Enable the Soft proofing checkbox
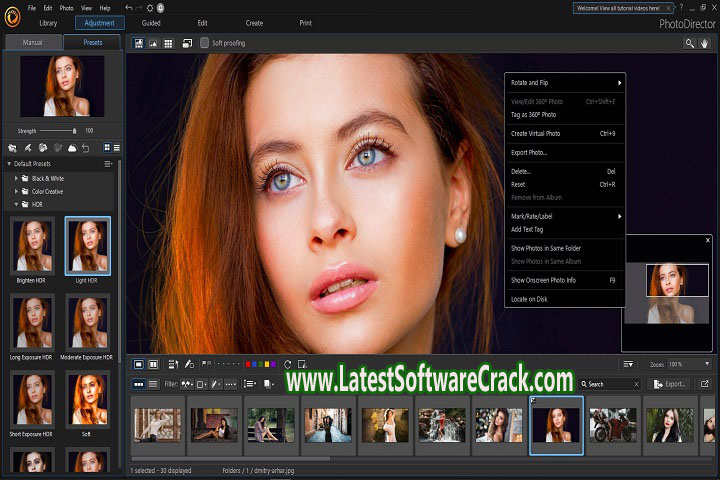This screenshot has height=480, width=720. click(x=204, y=43)
